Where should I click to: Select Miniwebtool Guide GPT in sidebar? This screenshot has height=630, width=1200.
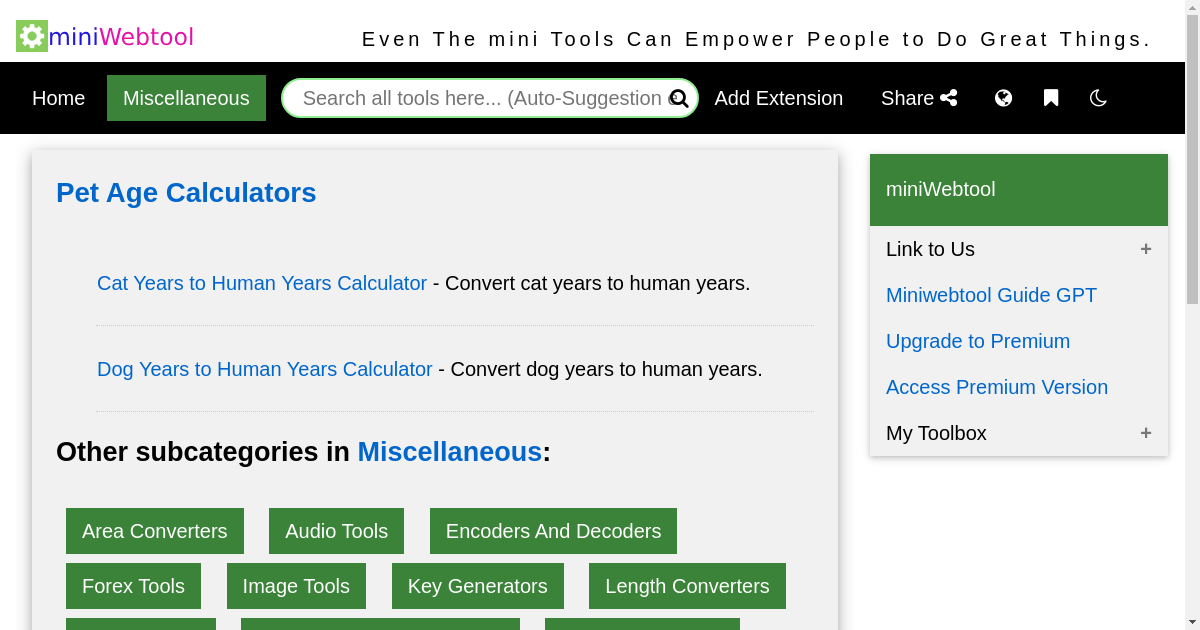point(991,295)
